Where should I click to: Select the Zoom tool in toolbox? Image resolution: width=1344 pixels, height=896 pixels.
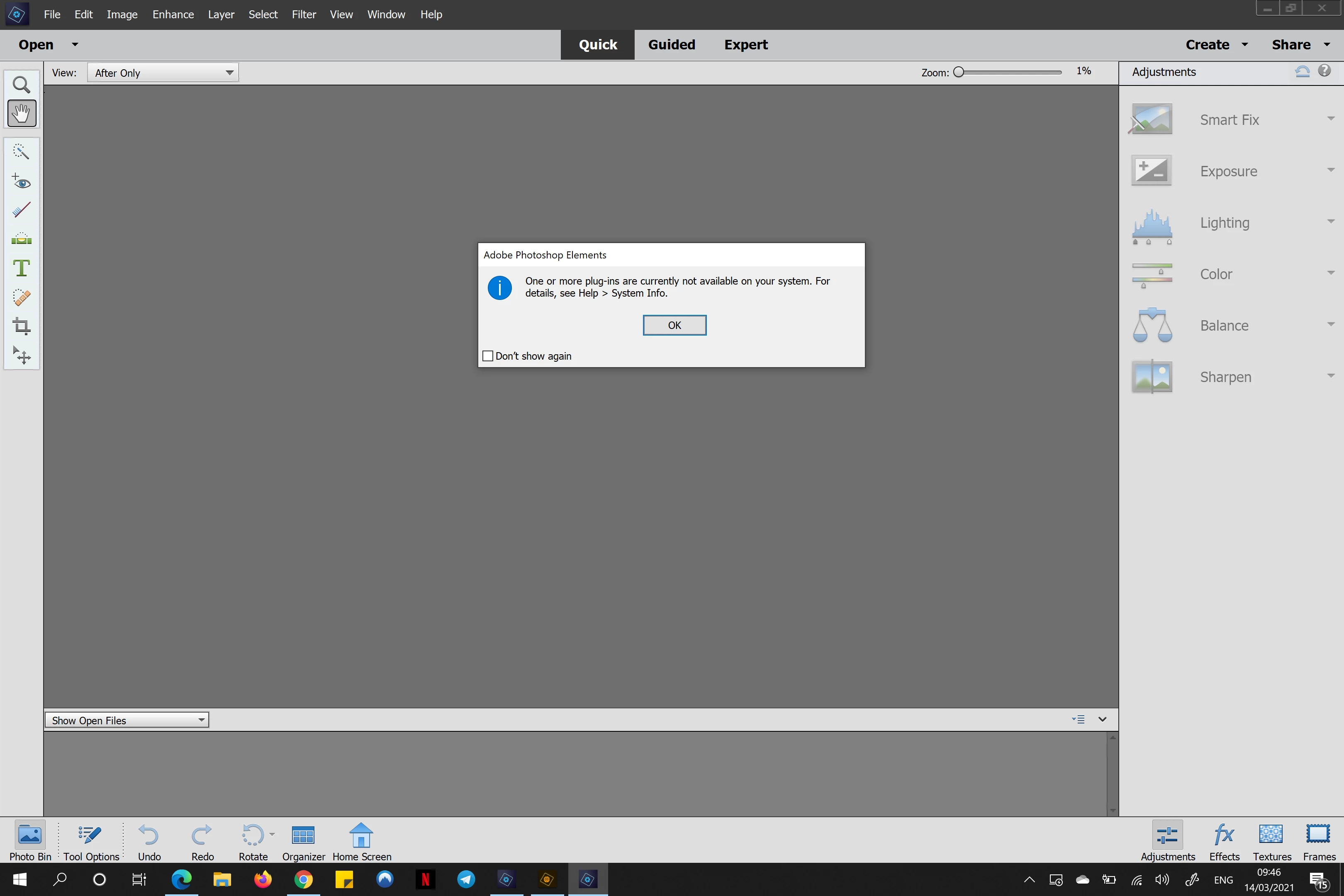pyautogui.click(x=21, y=85)
